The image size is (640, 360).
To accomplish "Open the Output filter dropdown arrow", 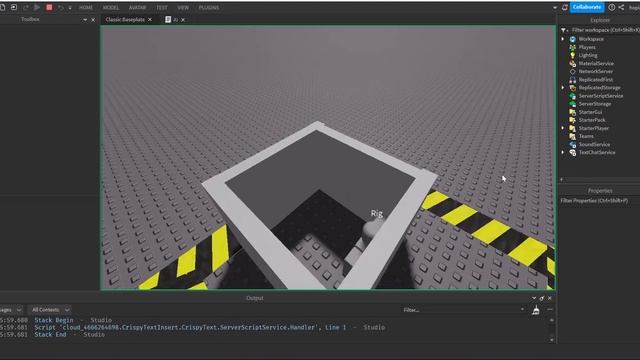I will coord(522,310).
